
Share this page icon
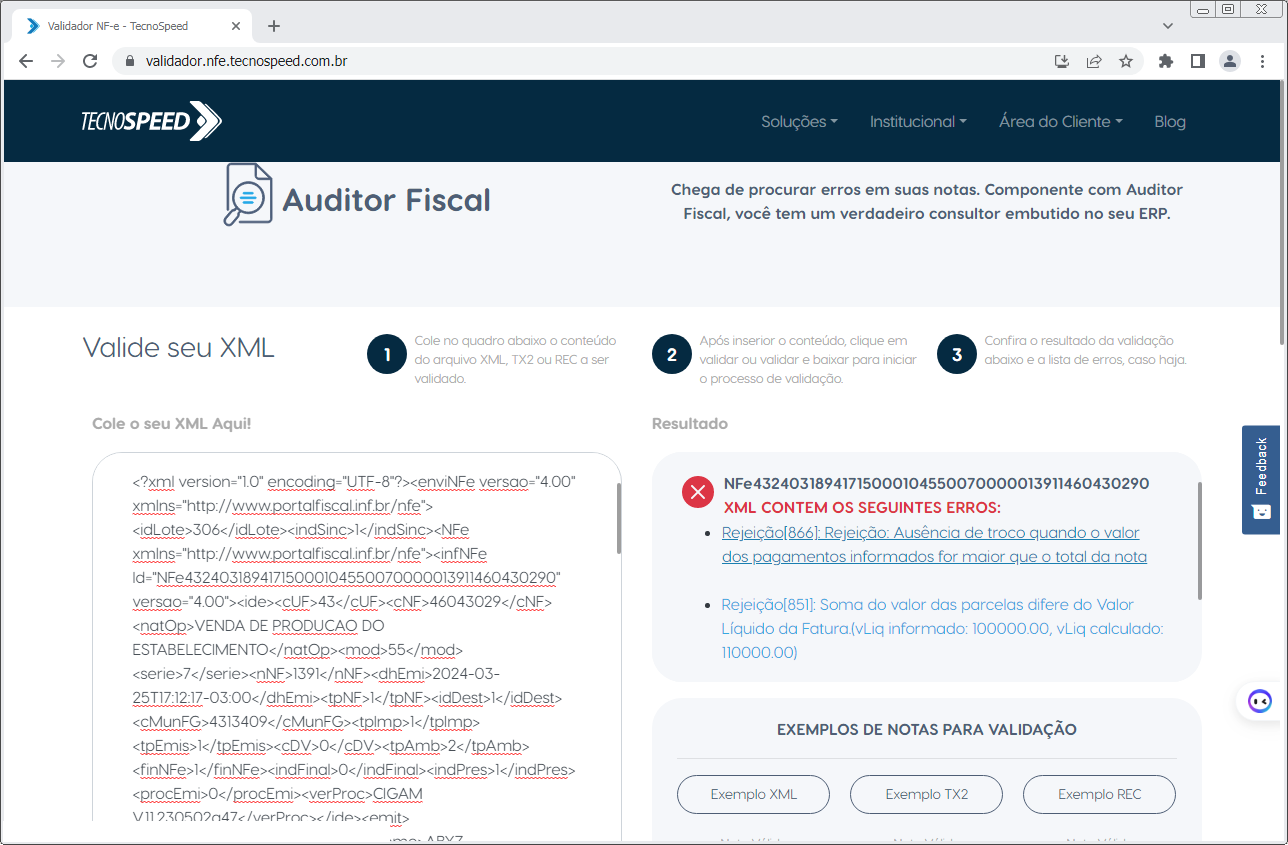pos(1094,61)
